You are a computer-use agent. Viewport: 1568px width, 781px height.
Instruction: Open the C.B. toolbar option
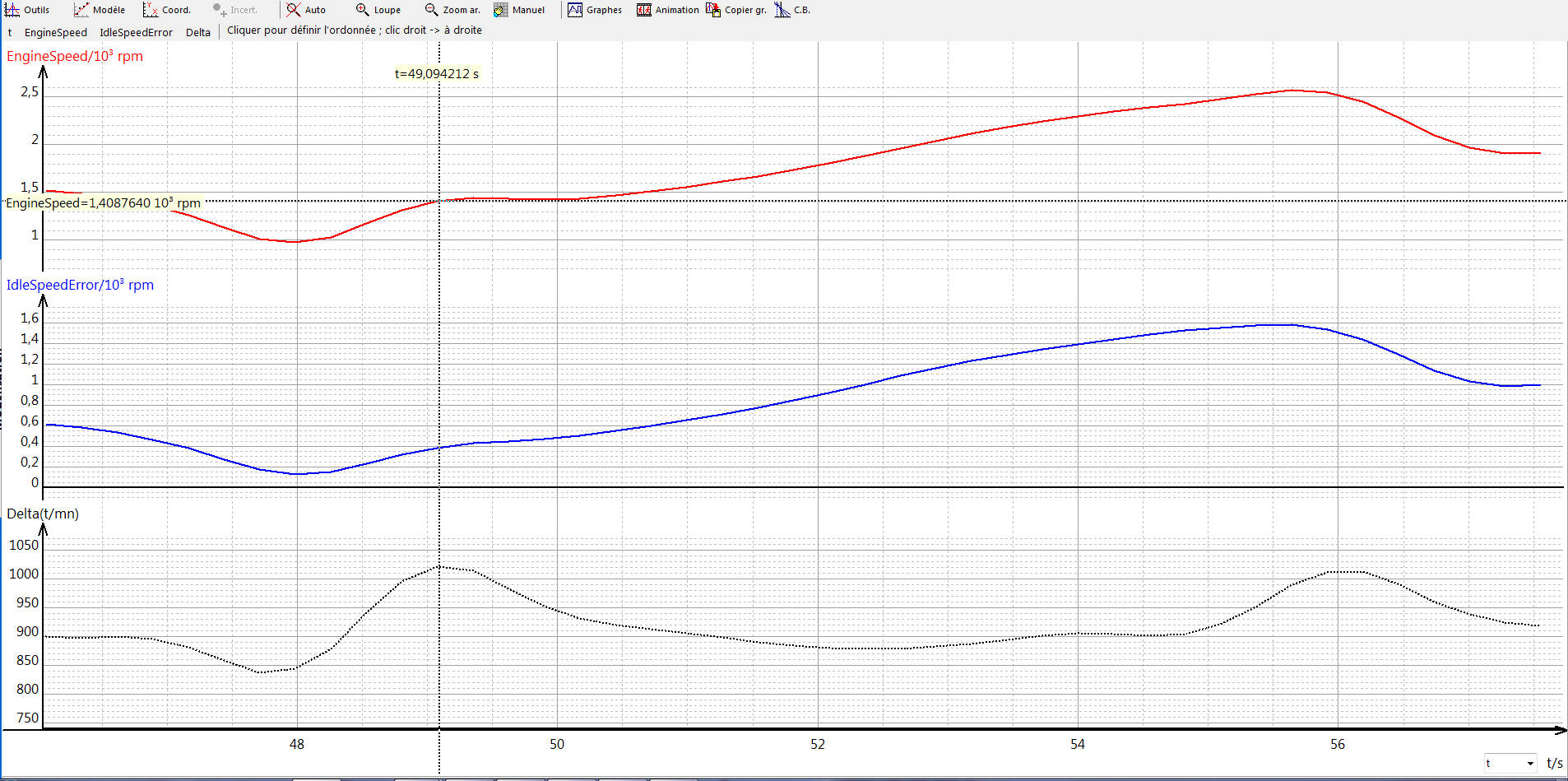click(792, 10)
